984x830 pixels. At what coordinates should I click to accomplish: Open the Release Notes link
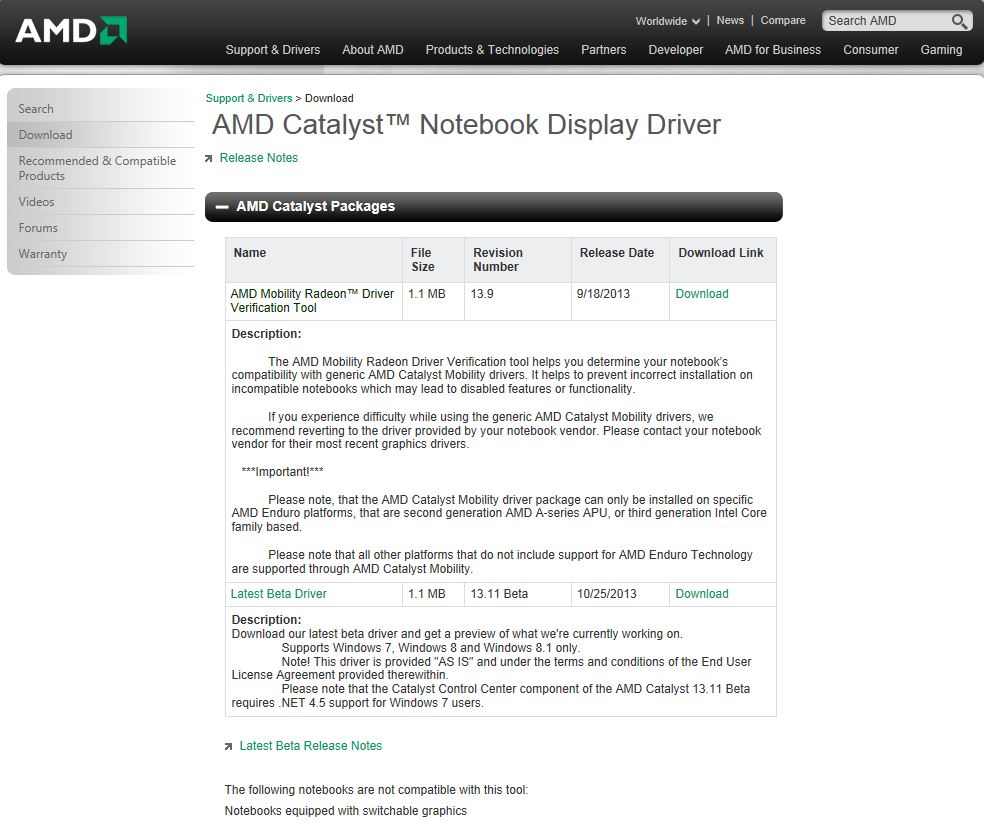pyautogui.click(x=259, y=158)
